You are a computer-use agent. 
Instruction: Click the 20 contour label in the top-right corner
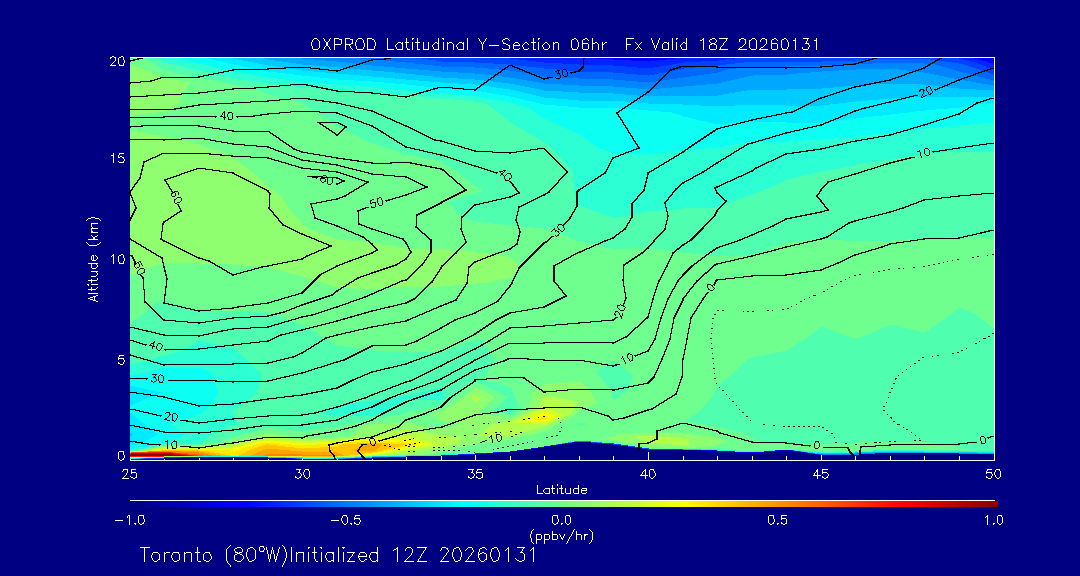926,91
